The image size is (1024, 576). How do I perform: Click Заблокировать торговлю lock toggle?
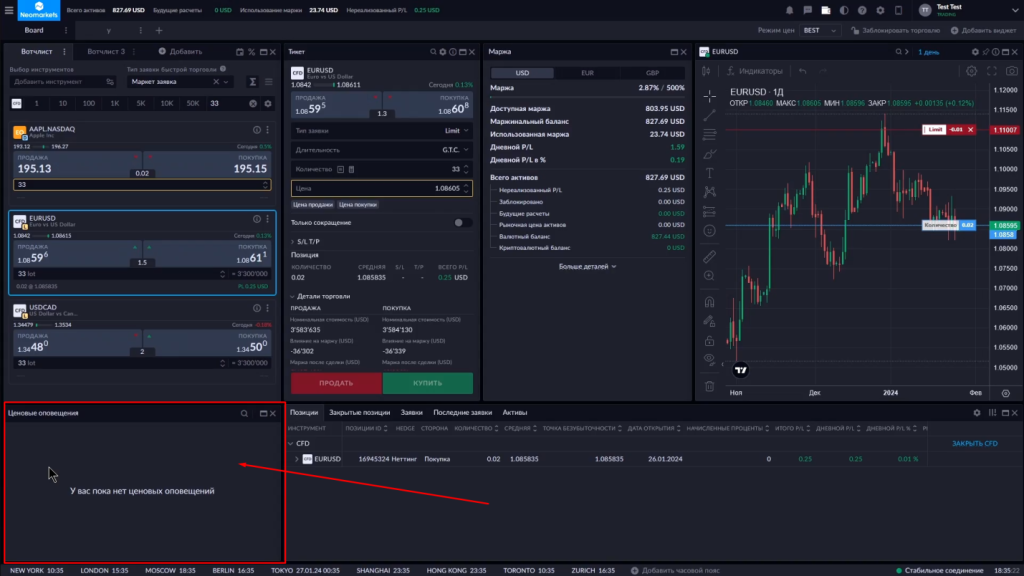895,31
